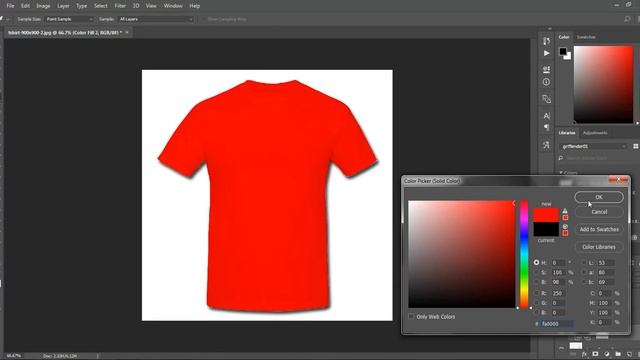
Task: Click the large Color Picker saturation field
Action: 462,254
